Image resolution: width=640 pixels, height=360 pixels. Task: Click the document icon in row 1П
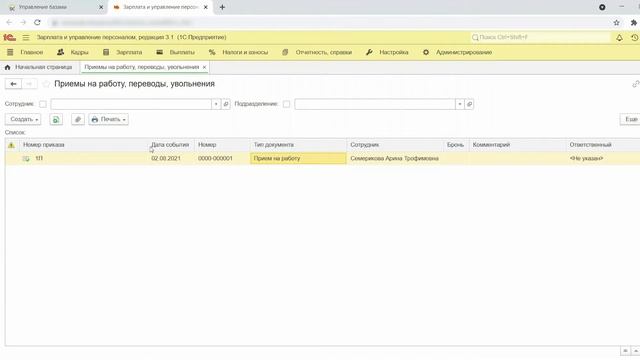(26, 158)
